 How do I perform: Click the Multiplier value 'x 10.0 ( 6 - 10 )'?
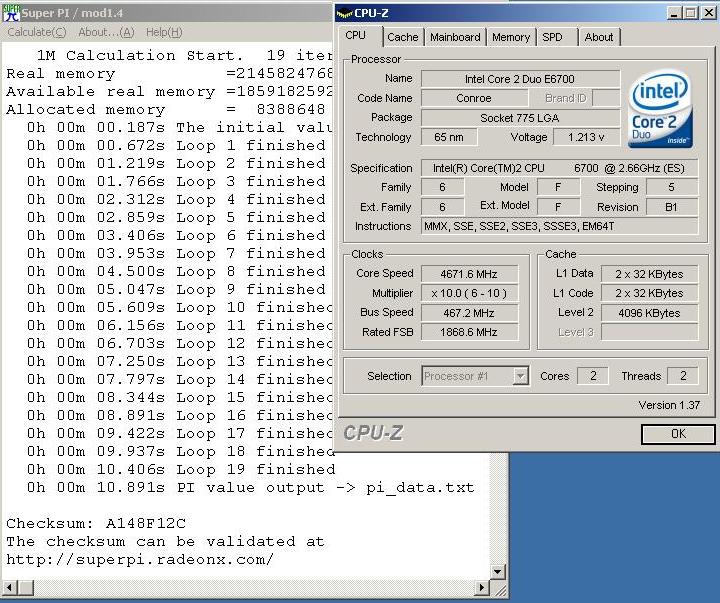(469, 293)
